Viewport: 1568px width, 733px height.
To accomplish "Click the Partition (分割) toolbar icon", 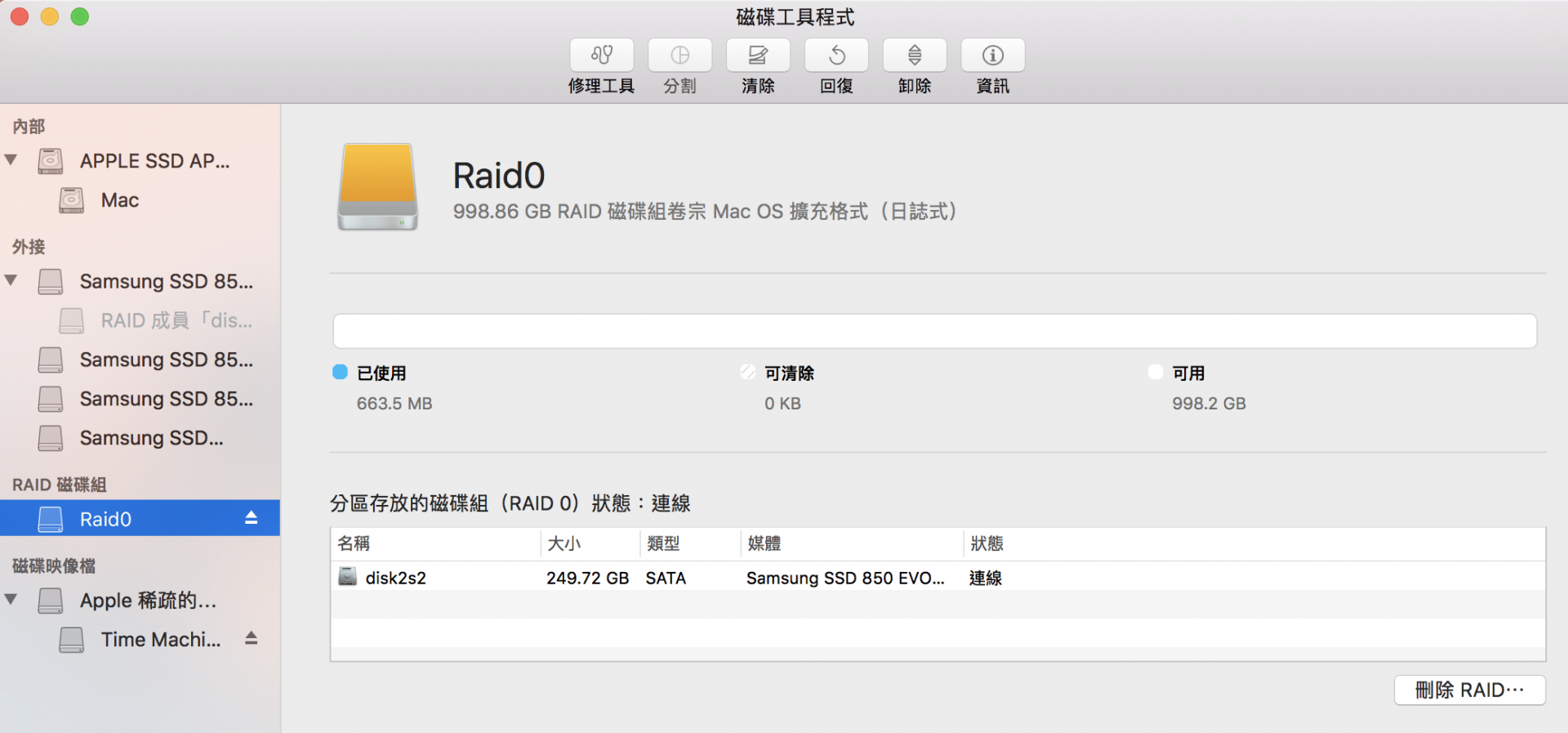I will tap(679, 56).
